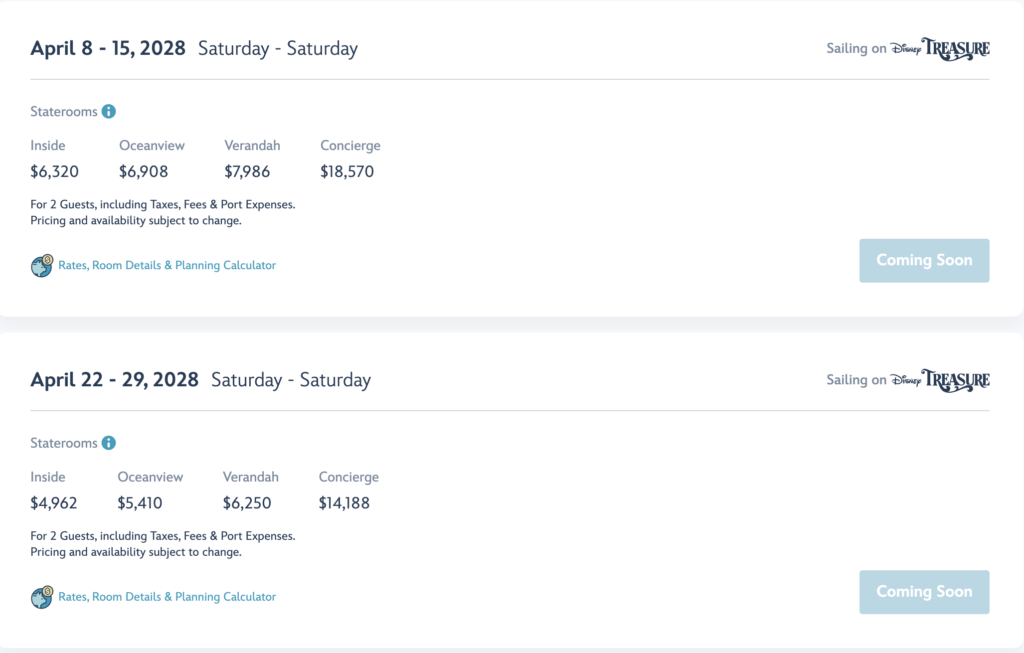
Task: Click the April 22 - 29, 2028 heading
Action: [114, 379]
